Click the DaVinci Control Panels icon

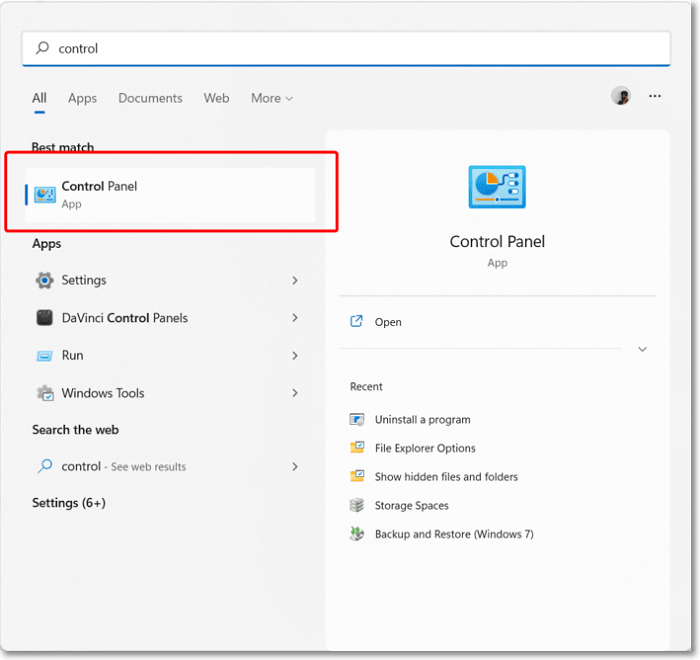45,318
